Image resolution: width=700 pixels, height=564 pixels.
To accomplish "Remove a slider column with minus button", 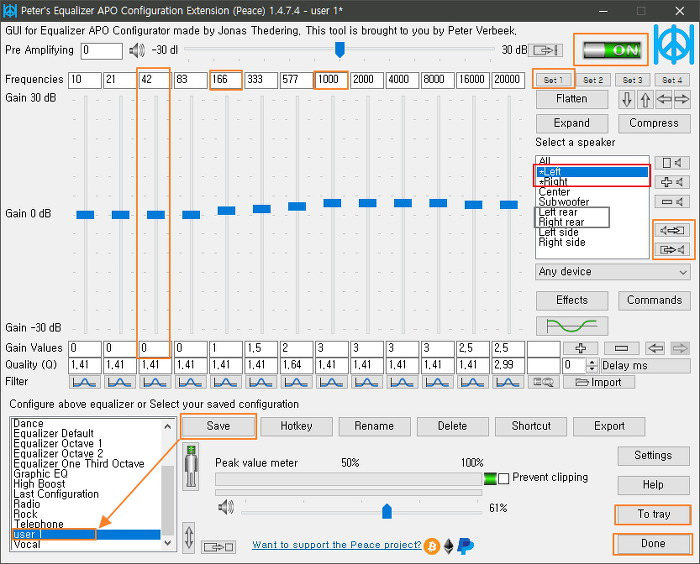I will 621,348.
